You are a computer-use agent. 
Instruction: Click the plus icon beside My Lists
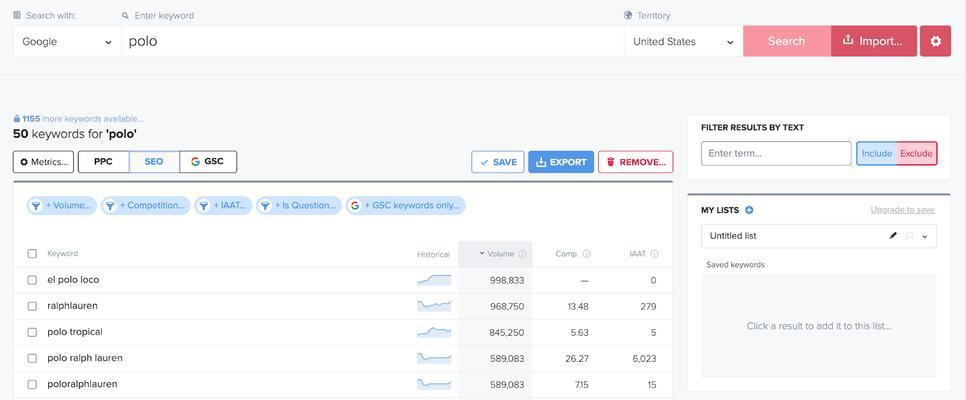pyautogui.click(x=749, y=210)
